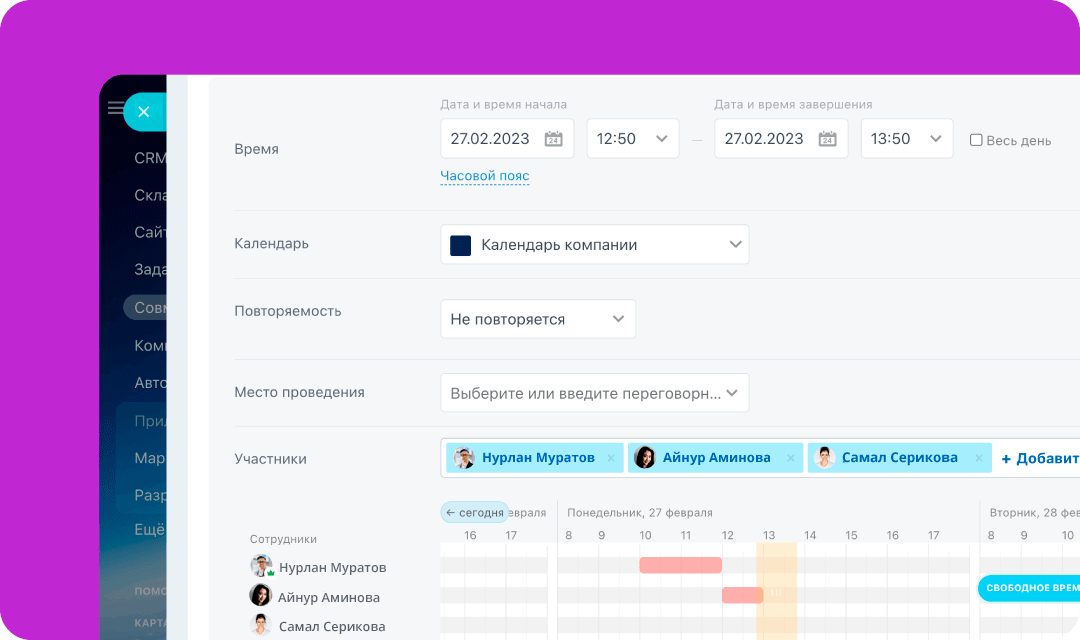The image size is (1080, 640).
Task: Open meeting room location dropdown
Action: (594, 393)
